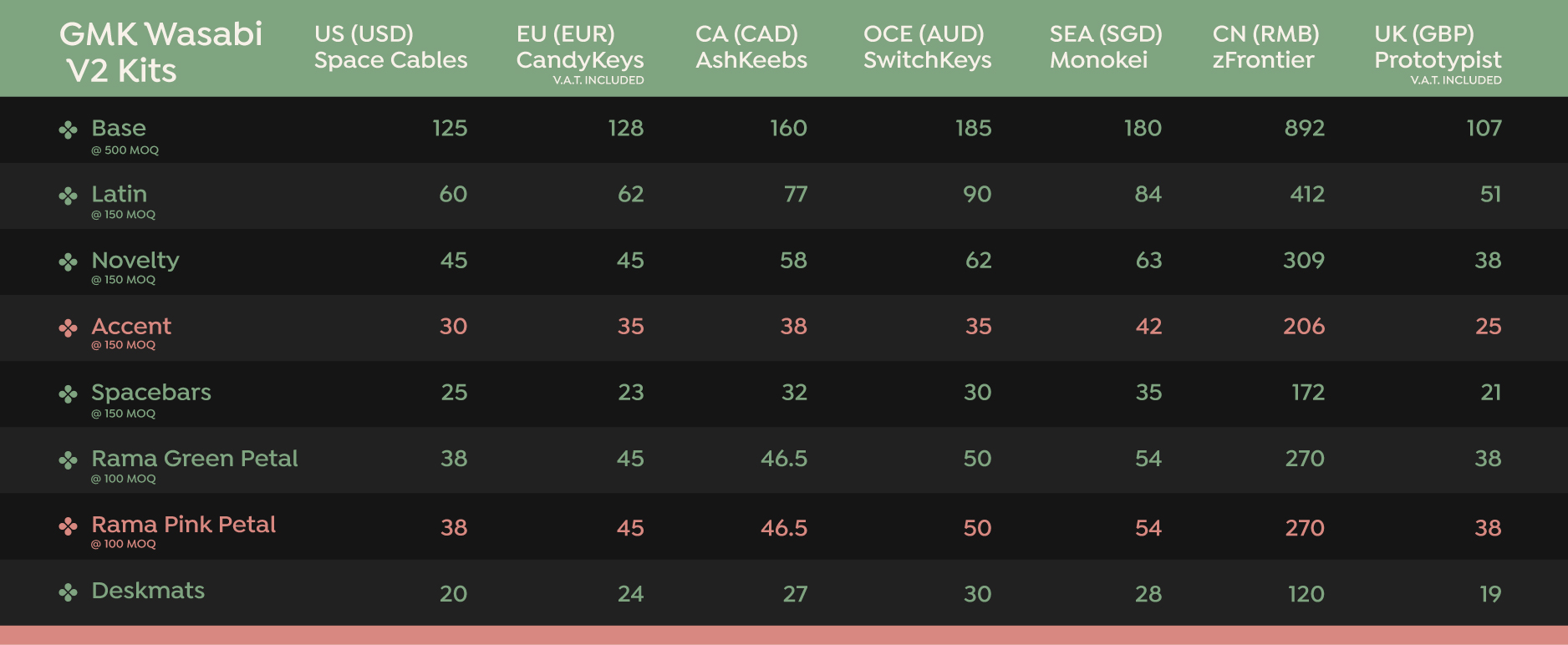
Task: Click the UK (GBP) Prototypist header
Action: (x=1438, y=47)
